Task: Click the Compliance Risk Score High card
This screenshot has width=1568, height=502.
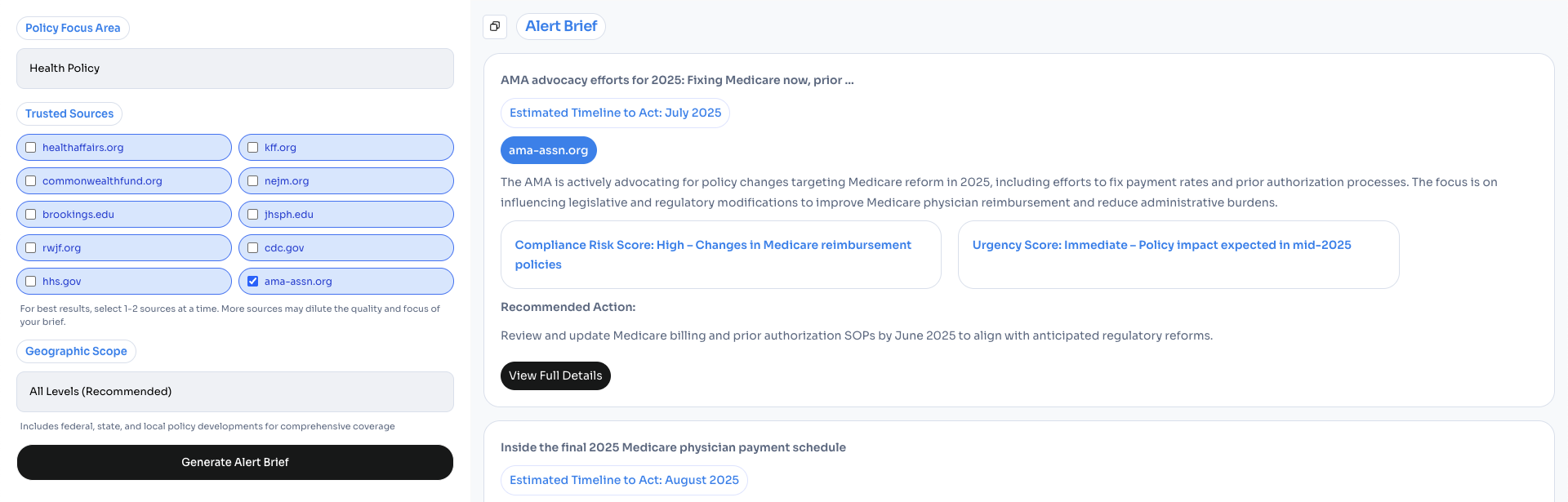Action: click(x=721, y=255)
